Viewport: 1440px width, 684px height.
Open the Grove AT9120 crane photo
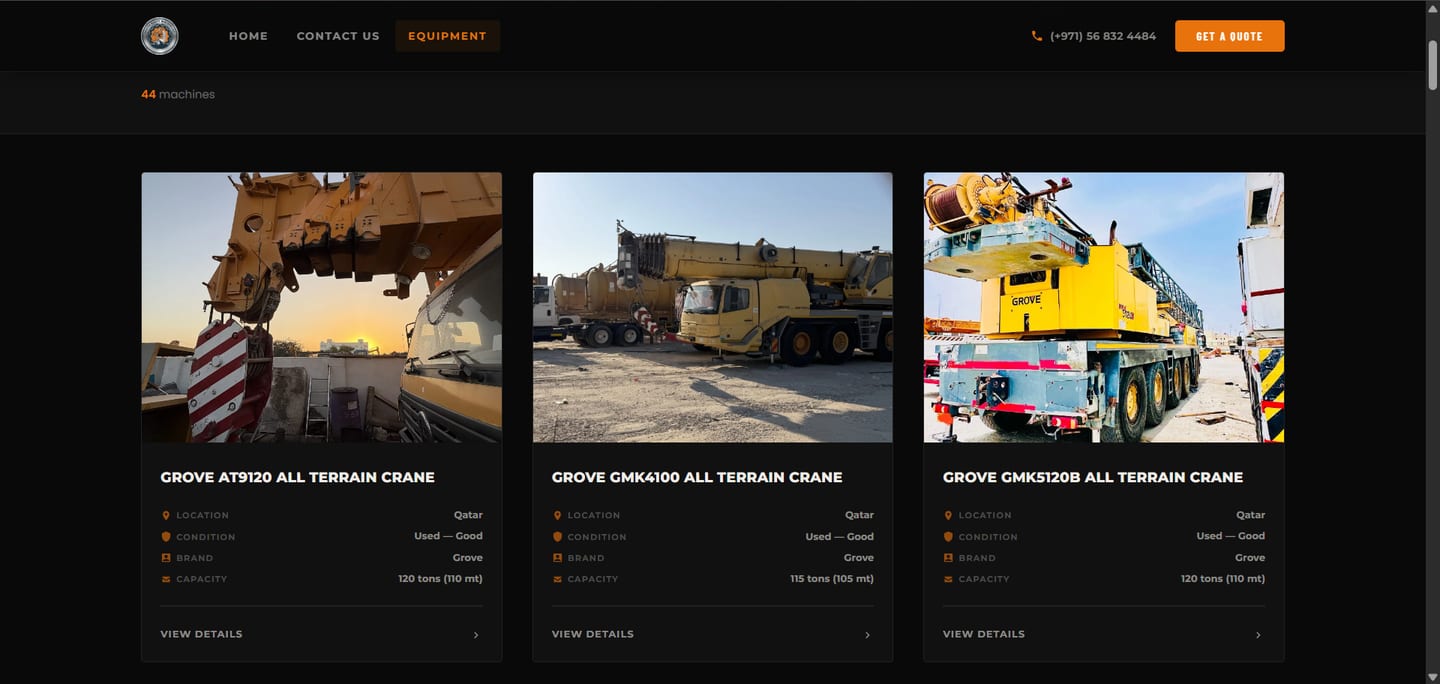[321, 307]
